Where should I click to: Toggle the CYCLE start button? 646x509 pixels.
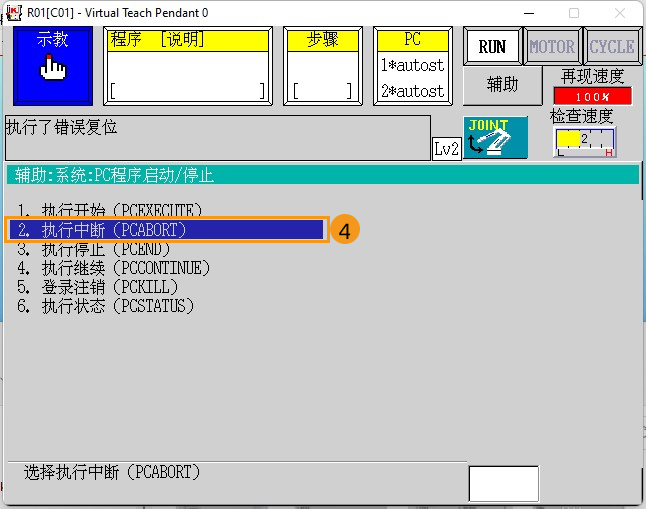click(x=612, y=46)
